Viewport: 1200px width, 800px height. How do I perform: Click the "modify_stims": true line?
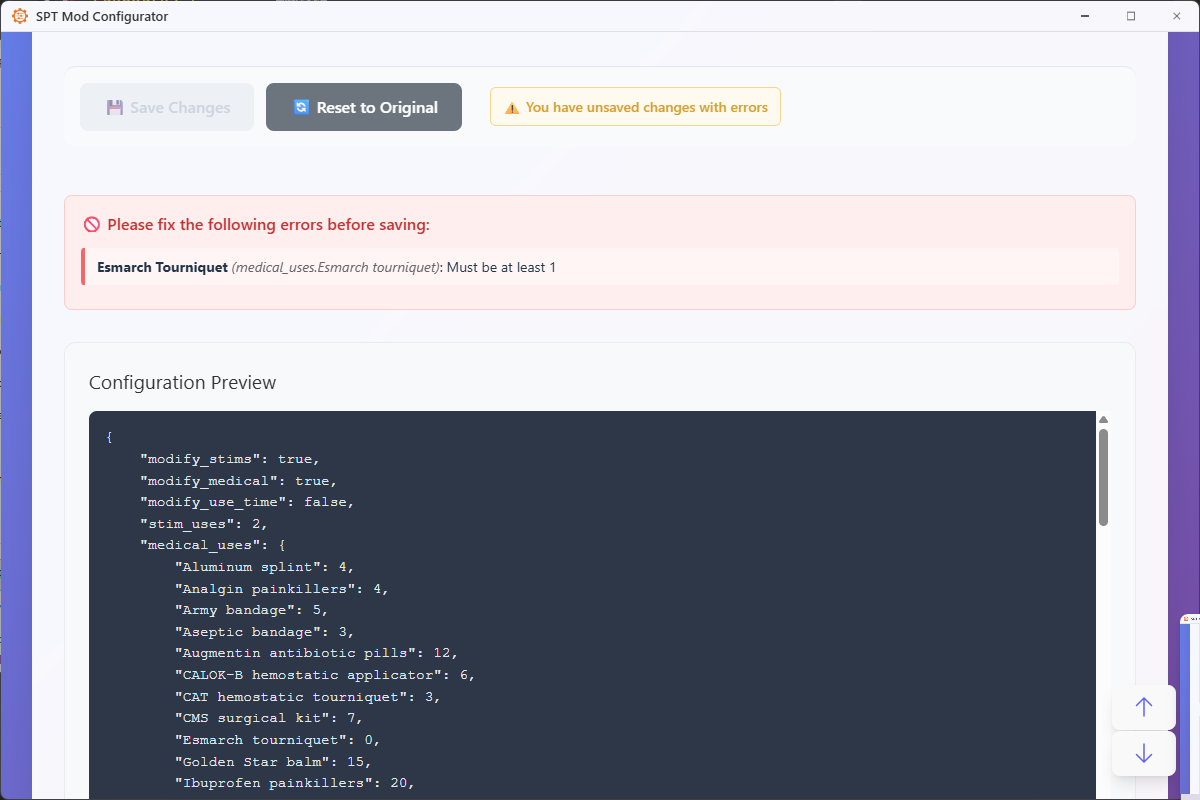pos(230,459)
